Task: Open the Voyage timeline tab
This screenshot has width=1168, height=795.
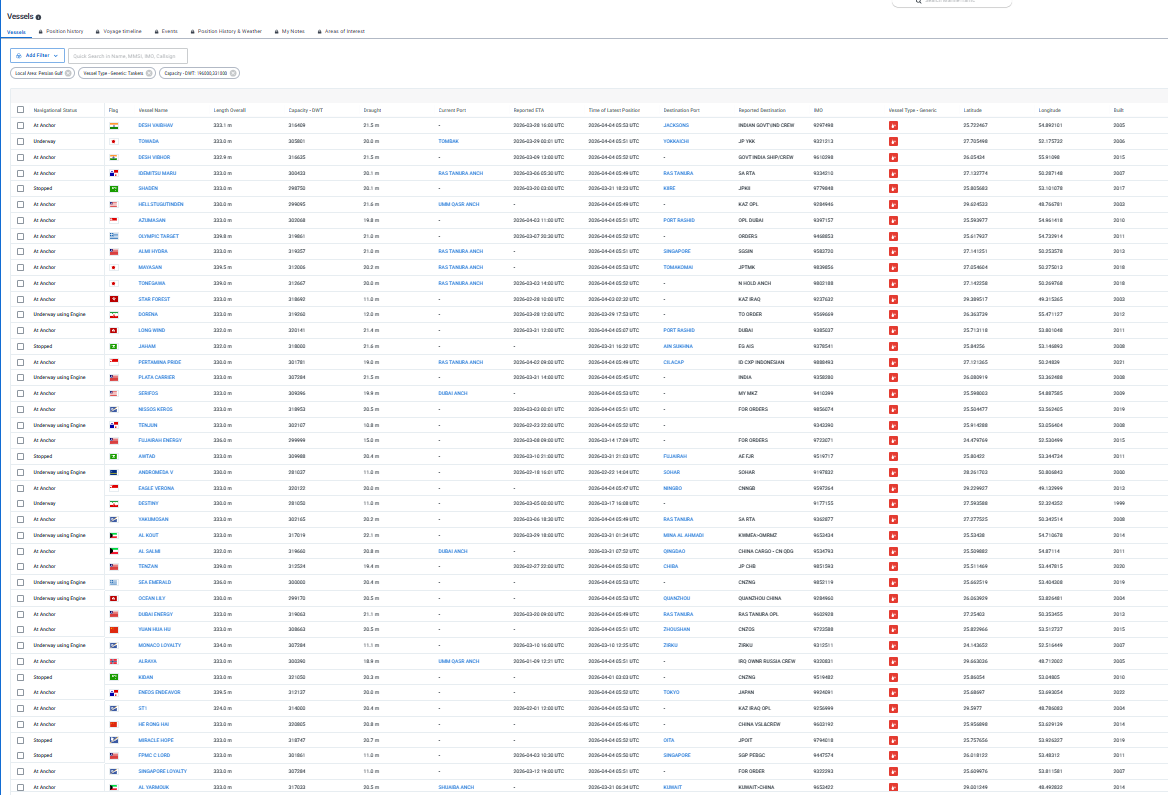Action: pos(121,32)
